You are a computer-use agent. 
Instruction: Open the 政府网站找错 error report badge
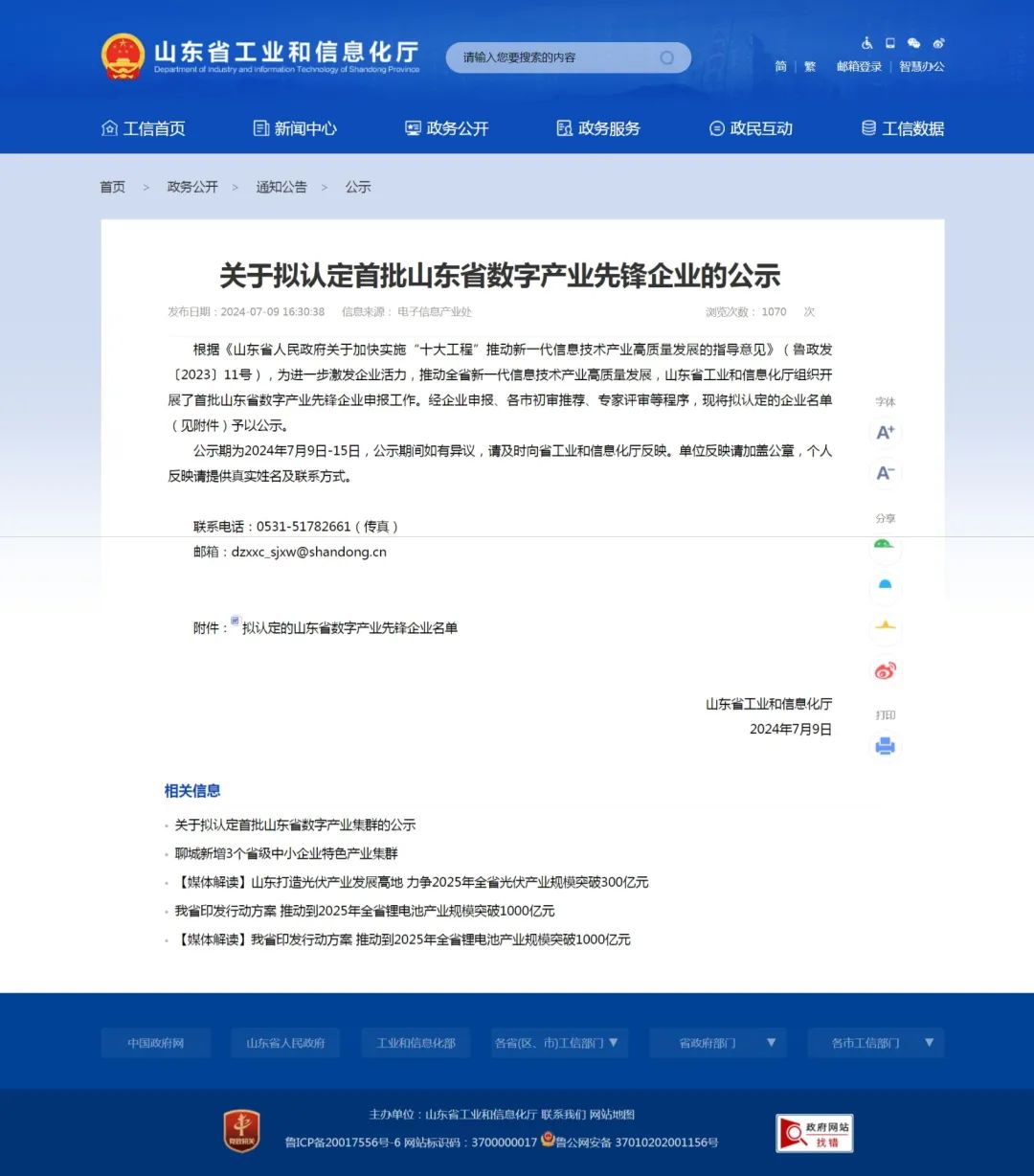pos(814,1134)
